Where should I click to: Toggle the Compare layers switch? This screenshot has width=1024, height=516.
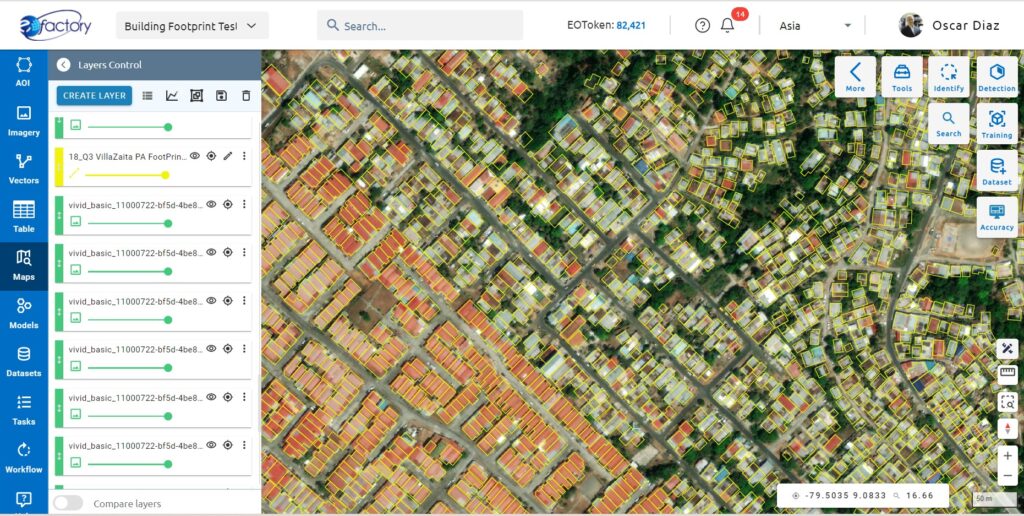[69, 504]
